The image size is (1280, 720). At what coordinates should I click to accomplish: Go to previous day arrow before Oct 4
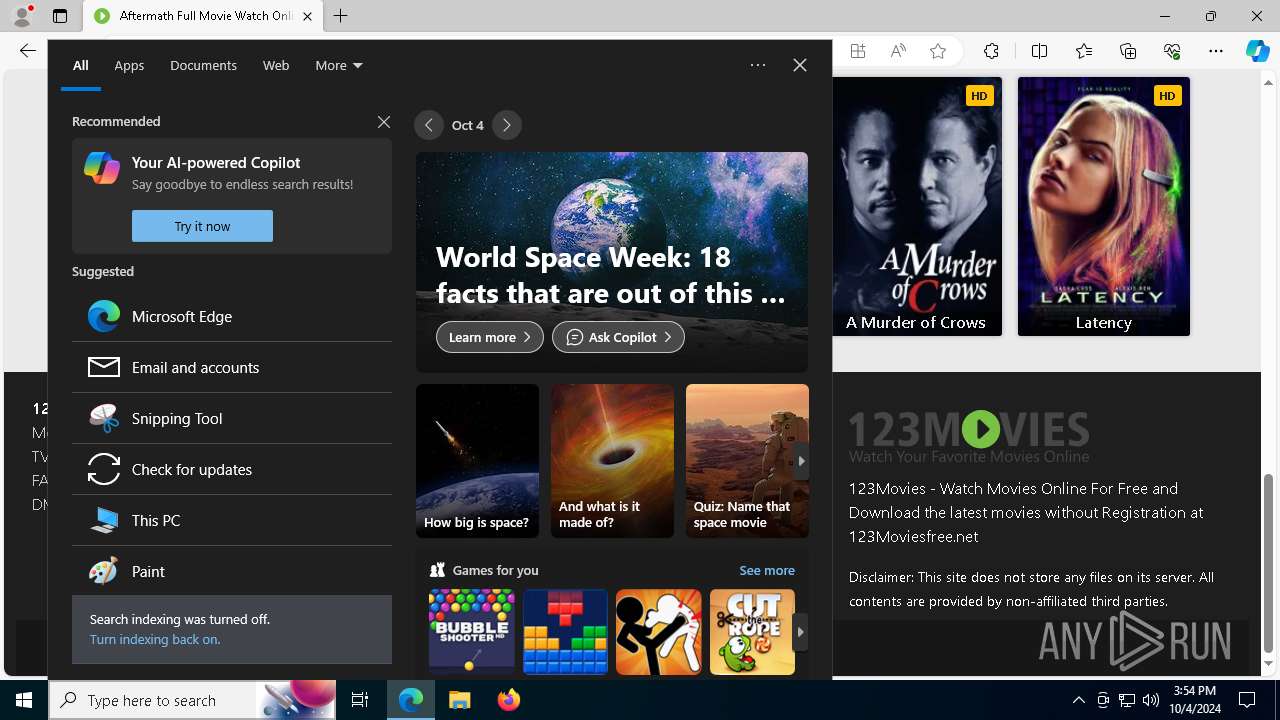click(x=429, y=125)
